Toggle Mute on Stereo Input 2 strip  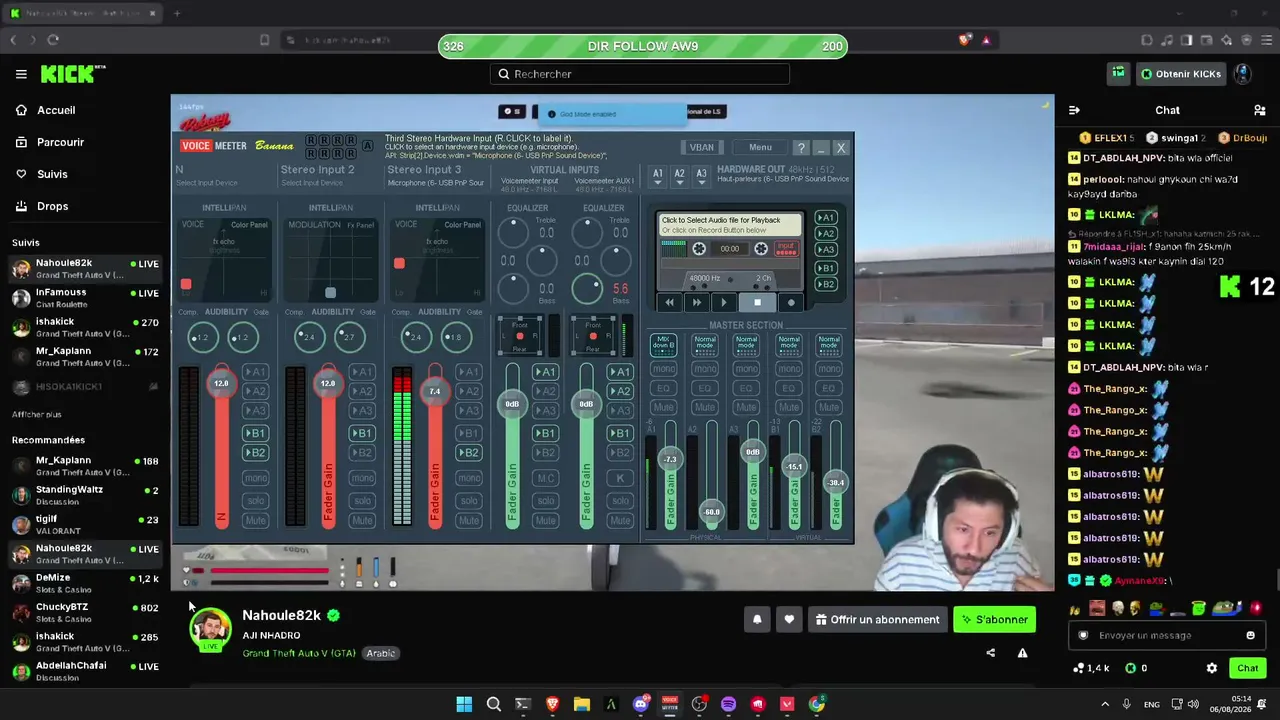point(362,520)
